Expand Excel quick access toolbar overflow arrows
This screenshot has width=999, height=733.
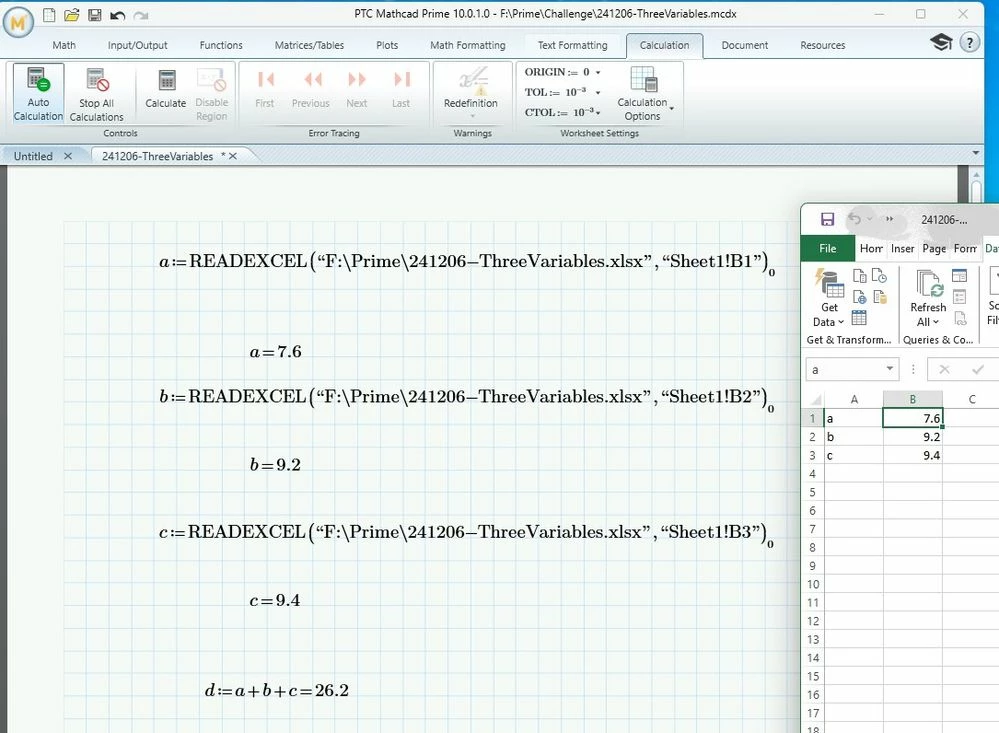point(889,219)
